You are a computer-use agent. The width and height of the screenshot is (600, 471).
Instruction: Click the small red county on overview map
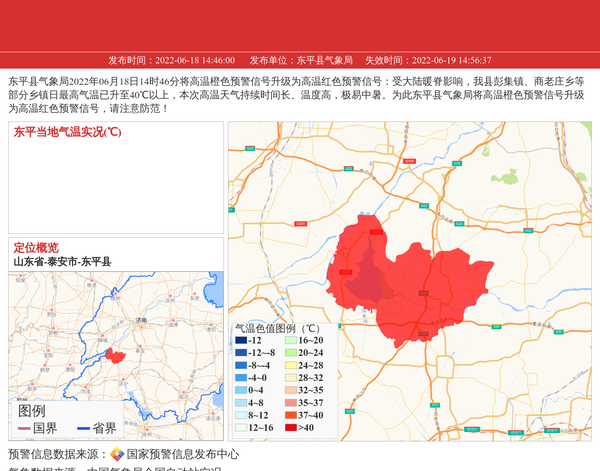pos(115,356)
